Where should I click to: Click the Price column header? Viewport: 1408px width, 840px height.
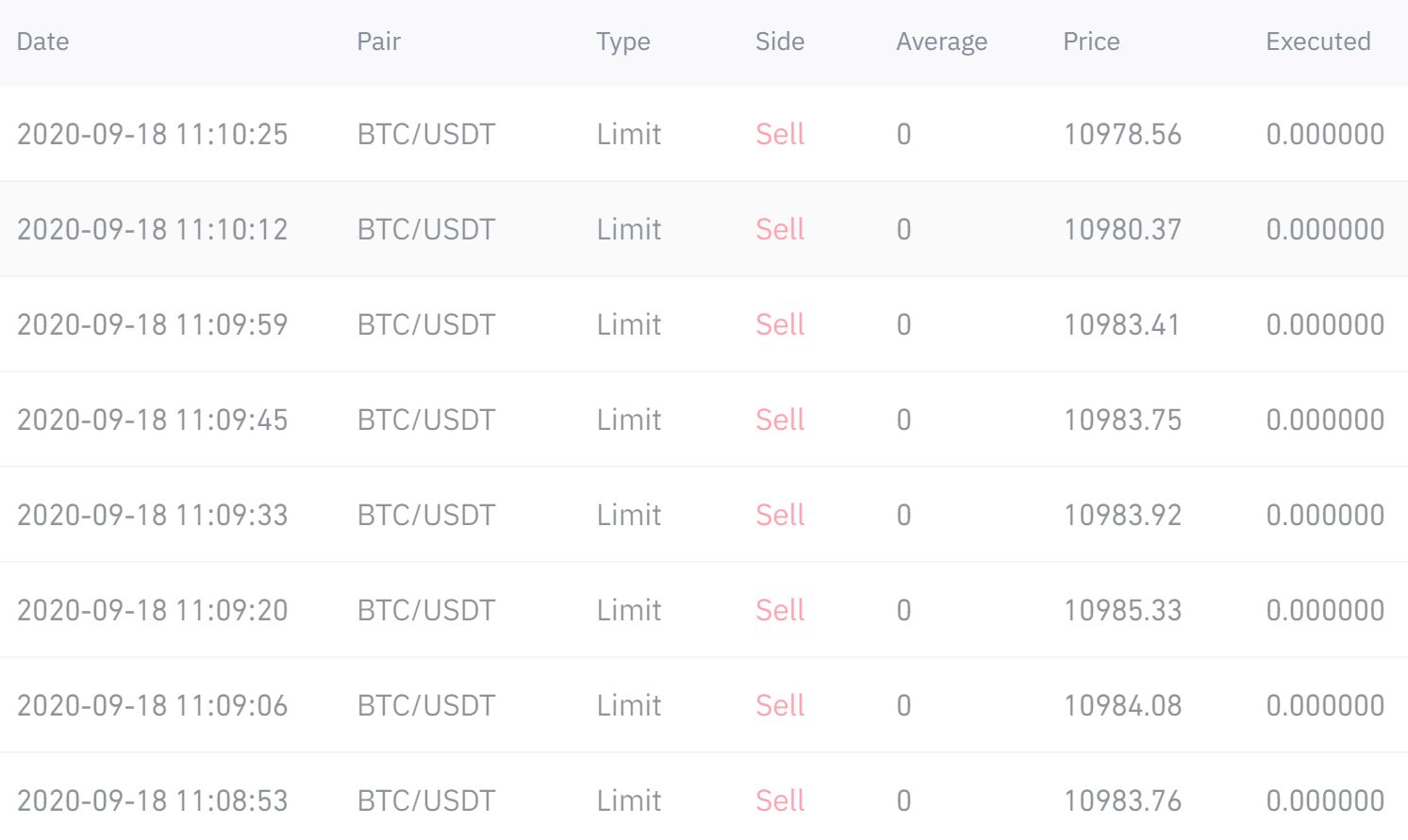click(x=1091, y=41)
